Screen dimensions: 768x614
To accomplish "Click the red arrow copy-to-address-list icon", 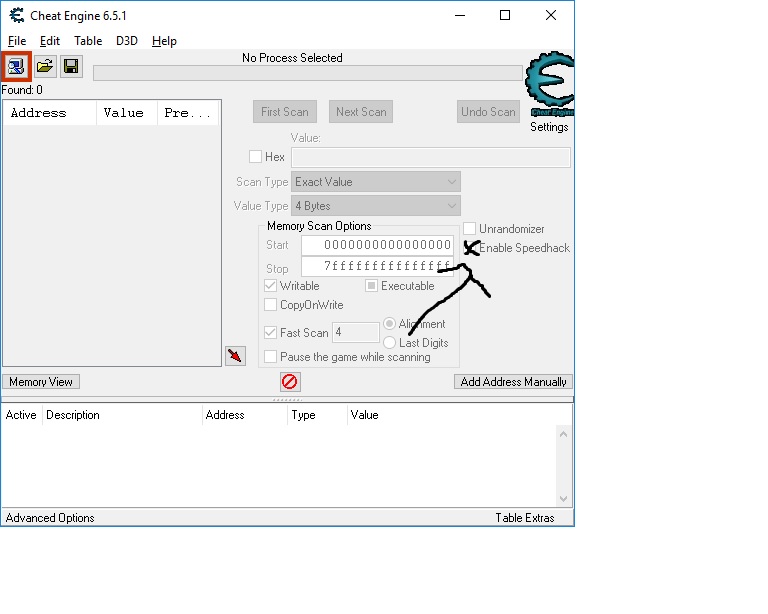I will 235,356.
